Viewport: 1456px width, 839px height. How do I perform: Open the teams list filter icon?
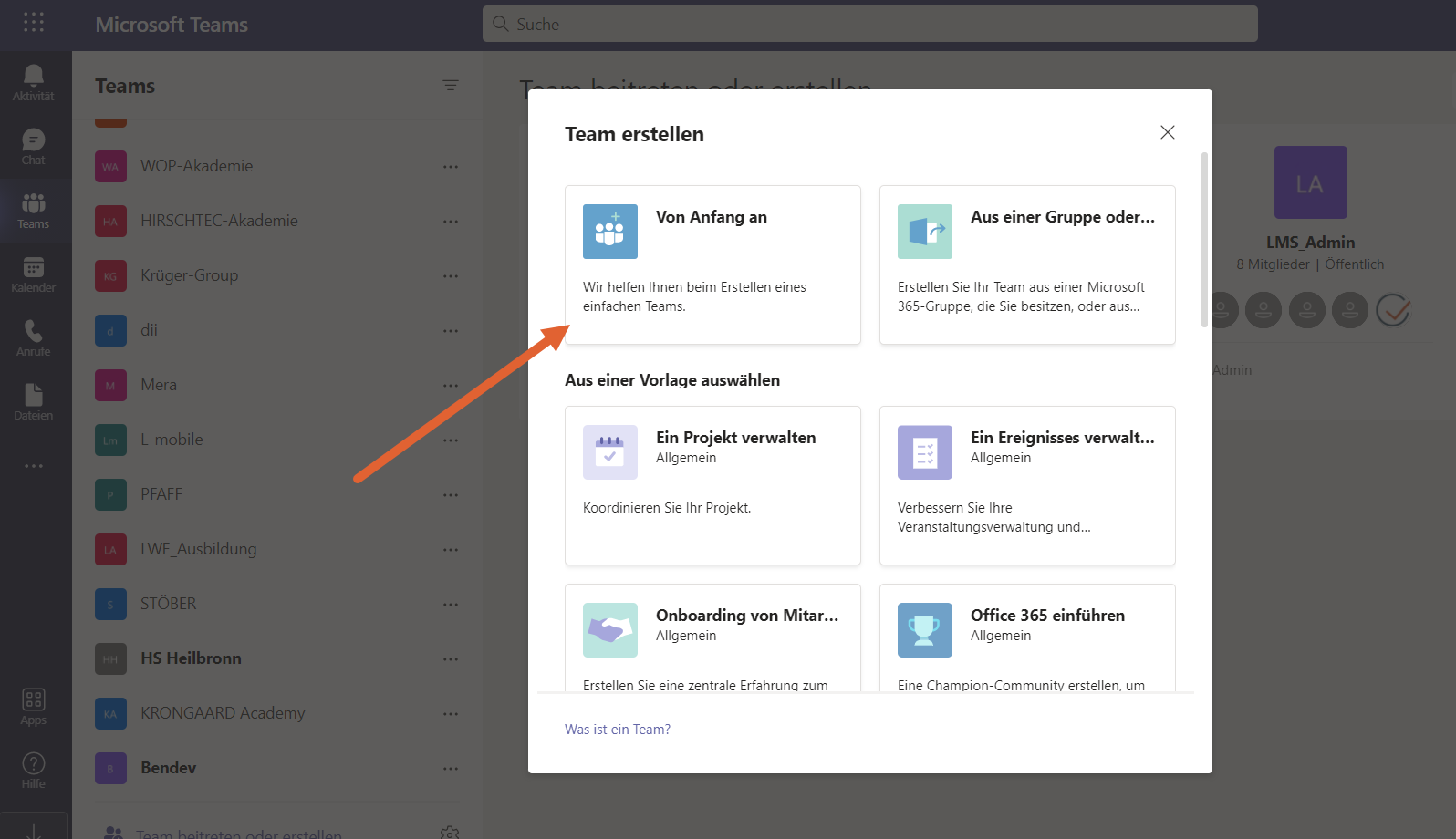(x=450, y=86)
